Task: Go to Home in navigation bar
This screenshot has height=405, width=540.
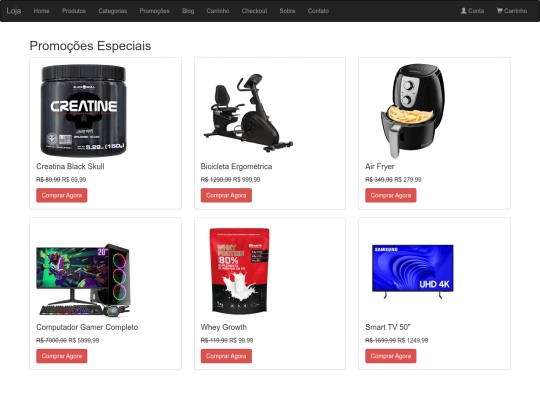Action: [41, 11]
